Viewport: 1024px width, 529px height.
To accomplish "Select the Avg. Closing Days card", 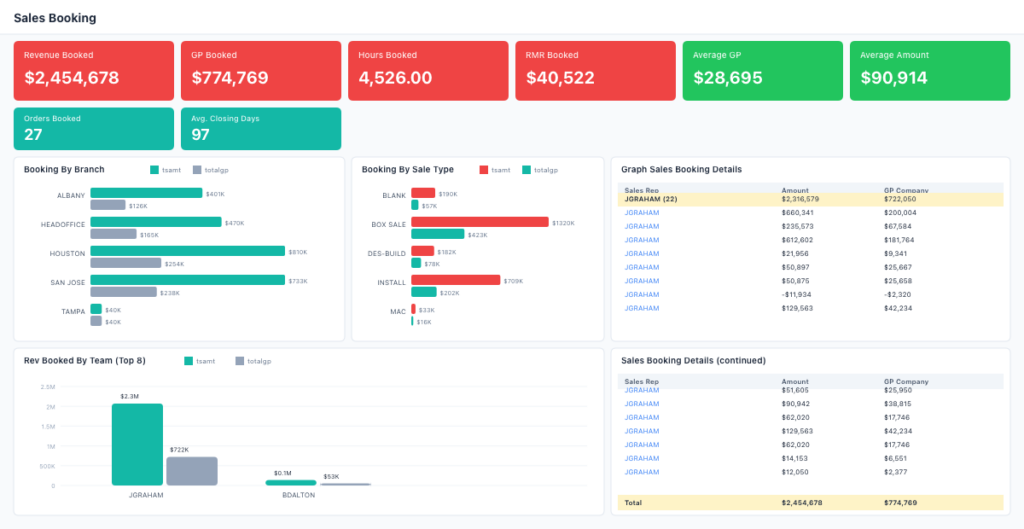I will (260, 128).
